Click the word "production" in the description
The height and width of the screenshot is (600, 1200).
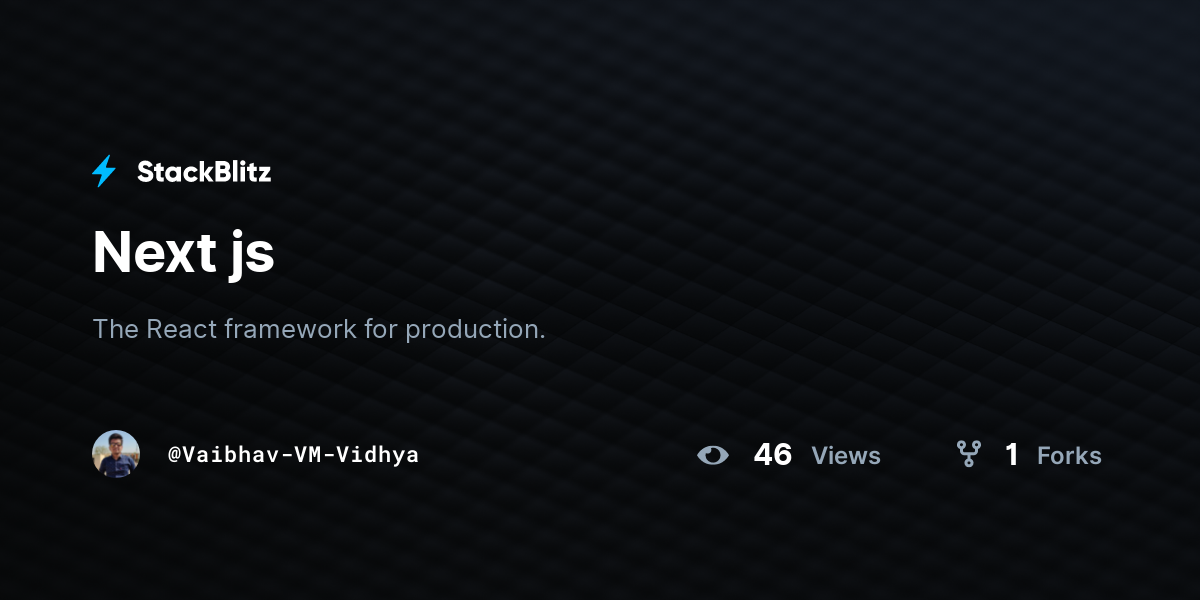pyautogui.click(x=475, y=330)
